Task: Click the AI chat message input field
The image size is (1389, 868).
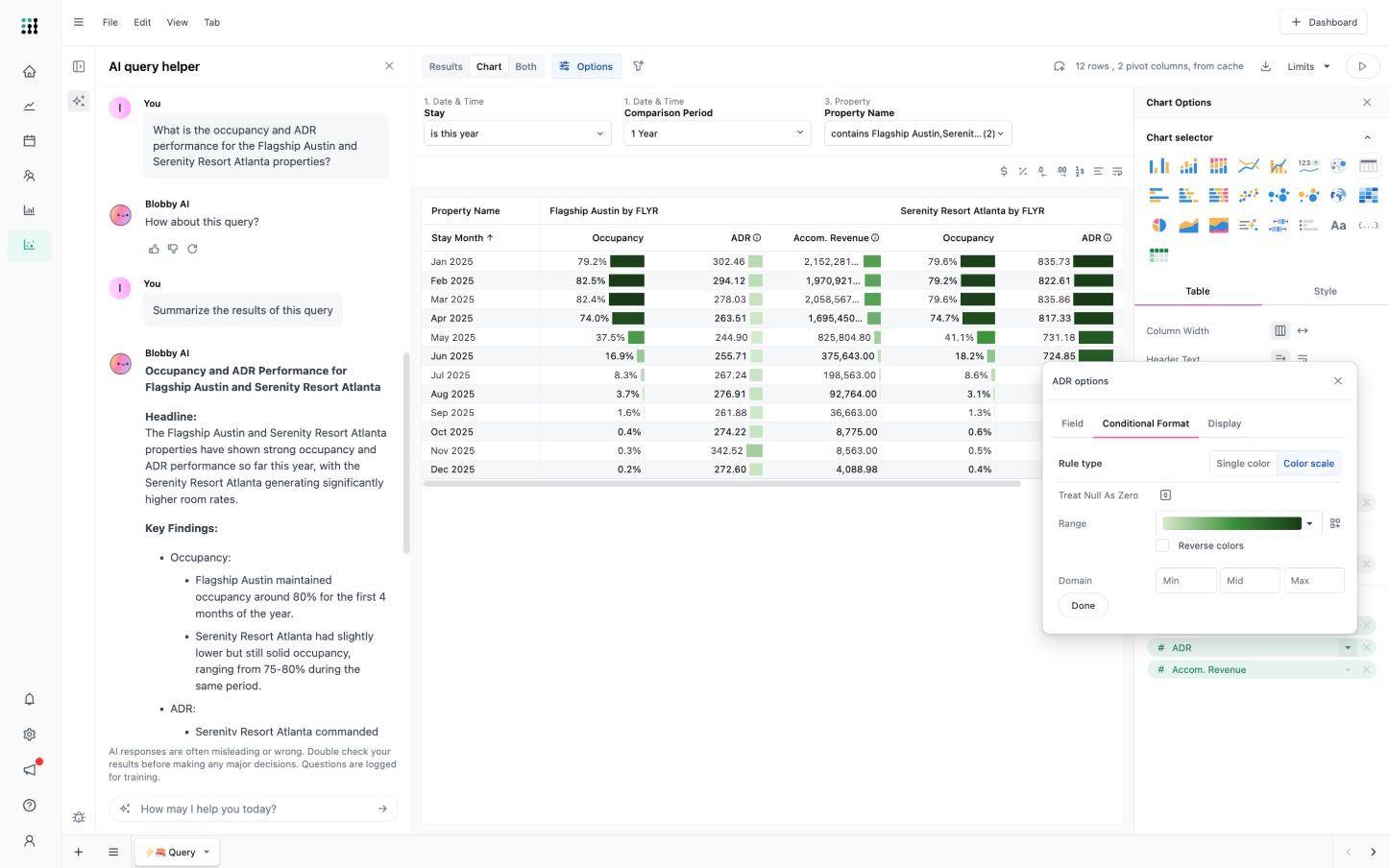Action: point(254,808)
